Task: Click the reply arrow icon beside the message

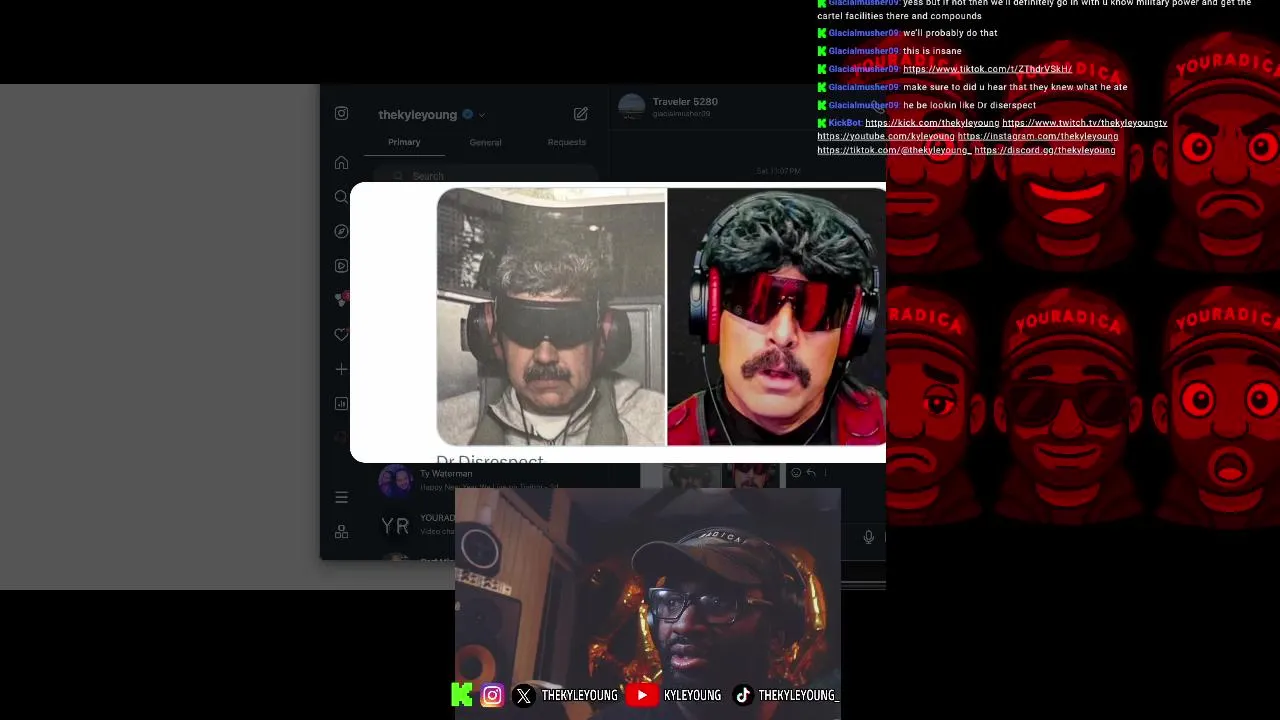Action: point(811,473)
